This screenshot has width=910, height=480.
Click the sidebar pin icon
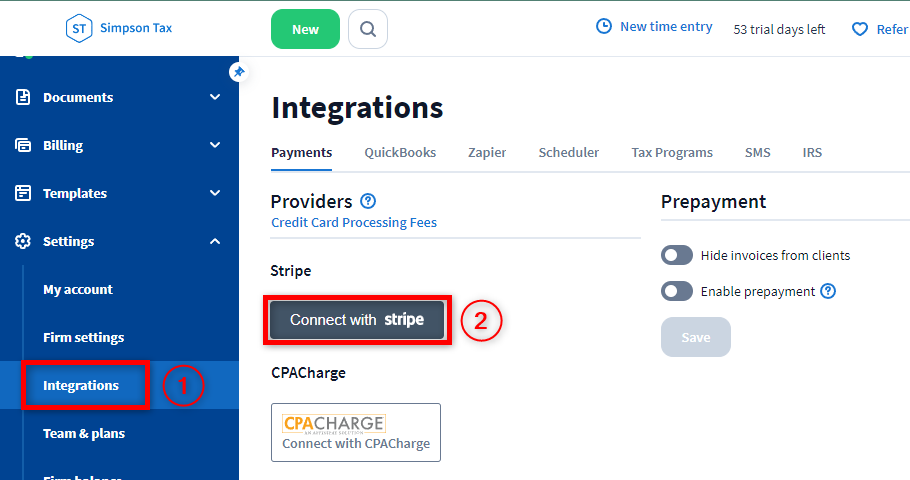click(x=238, y=71)
